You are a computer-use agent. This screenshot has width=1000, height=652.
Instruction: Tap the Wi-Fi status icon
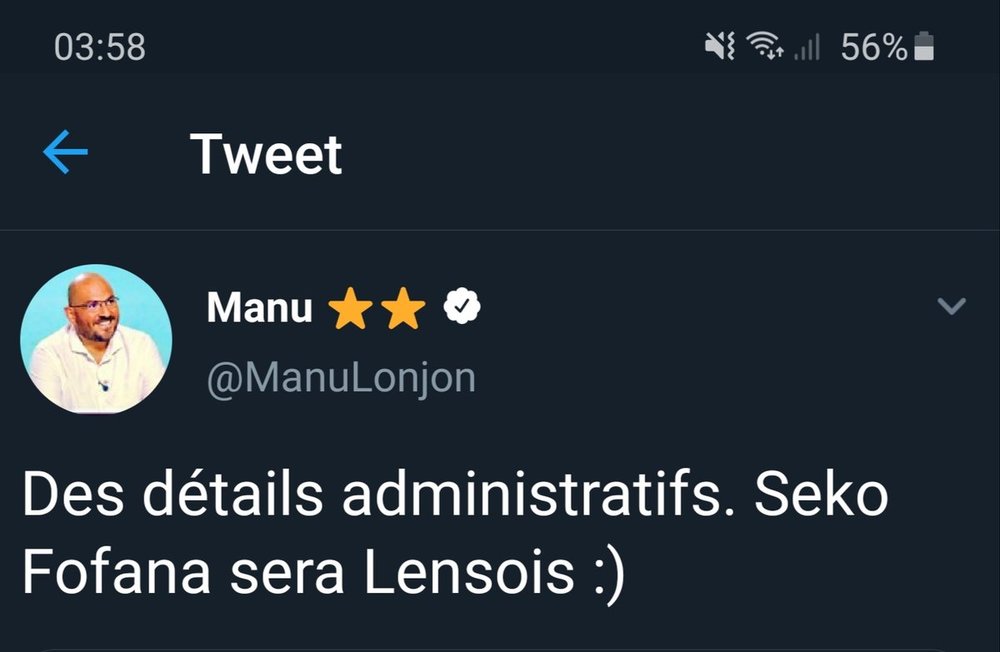765,46
